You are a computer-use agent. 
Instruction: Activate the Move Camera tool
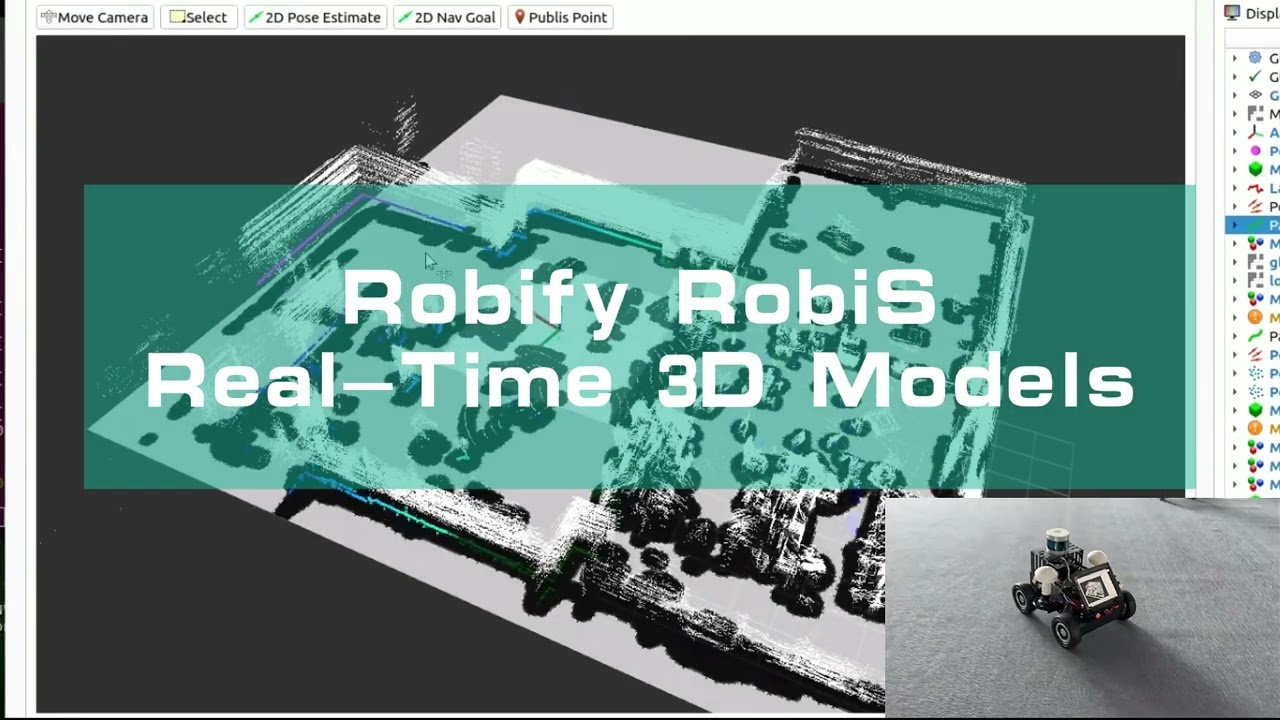[95, 17]
